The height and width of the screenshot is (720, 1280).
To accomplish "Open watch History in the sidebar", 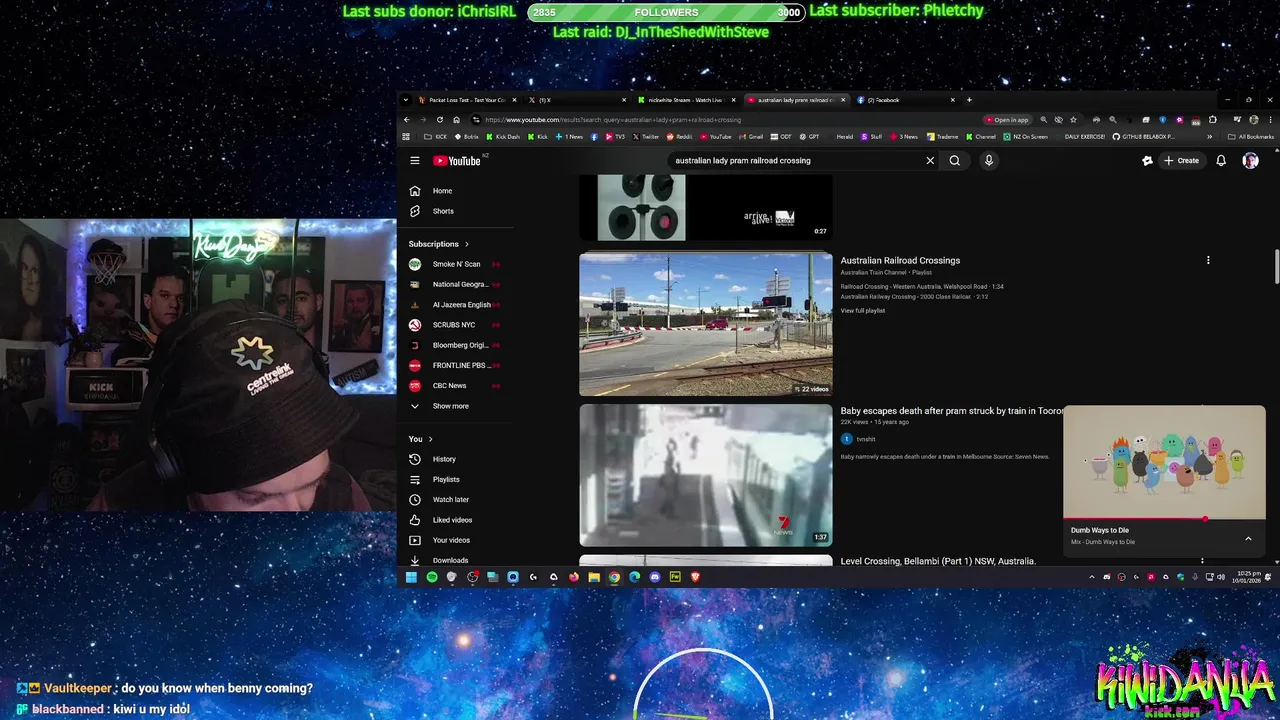I will point(434,459).
